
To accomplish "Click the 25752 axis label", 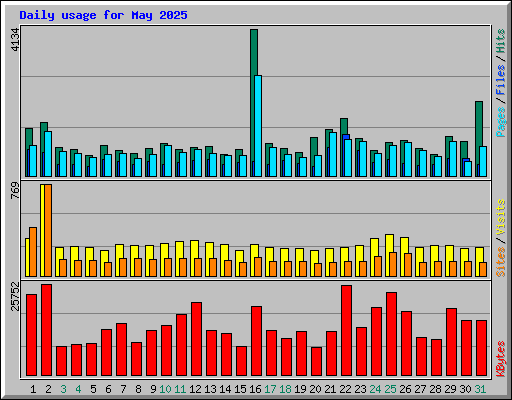I will (x=15, y=296).
